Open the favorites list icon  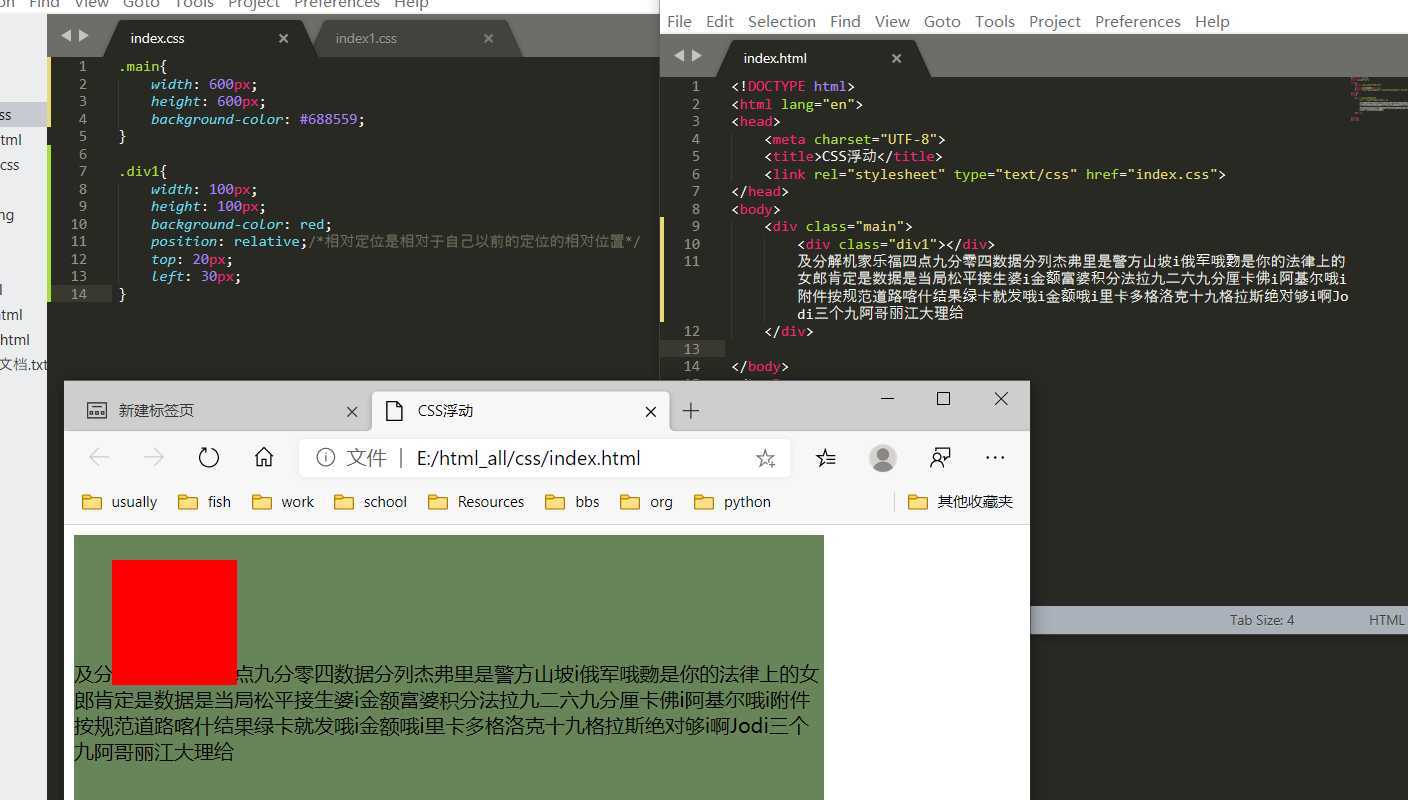click(826, 458)
